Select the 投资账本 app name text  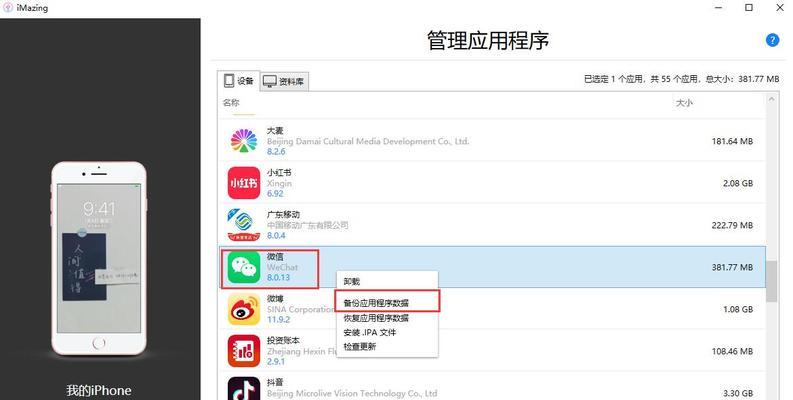[283, 340]
